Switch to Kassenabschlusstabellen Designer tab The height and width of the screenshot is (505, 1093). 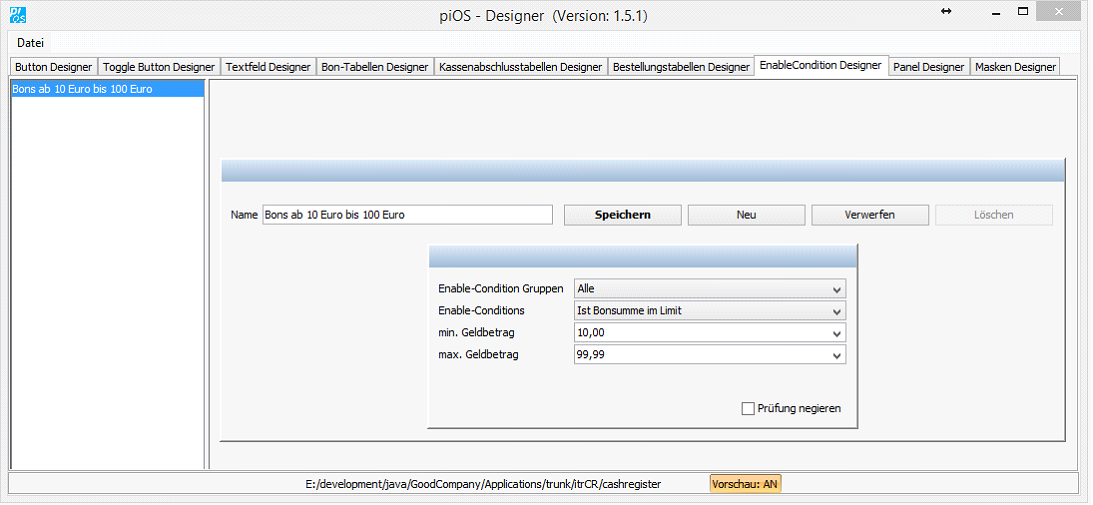click(x=521, y=67)
